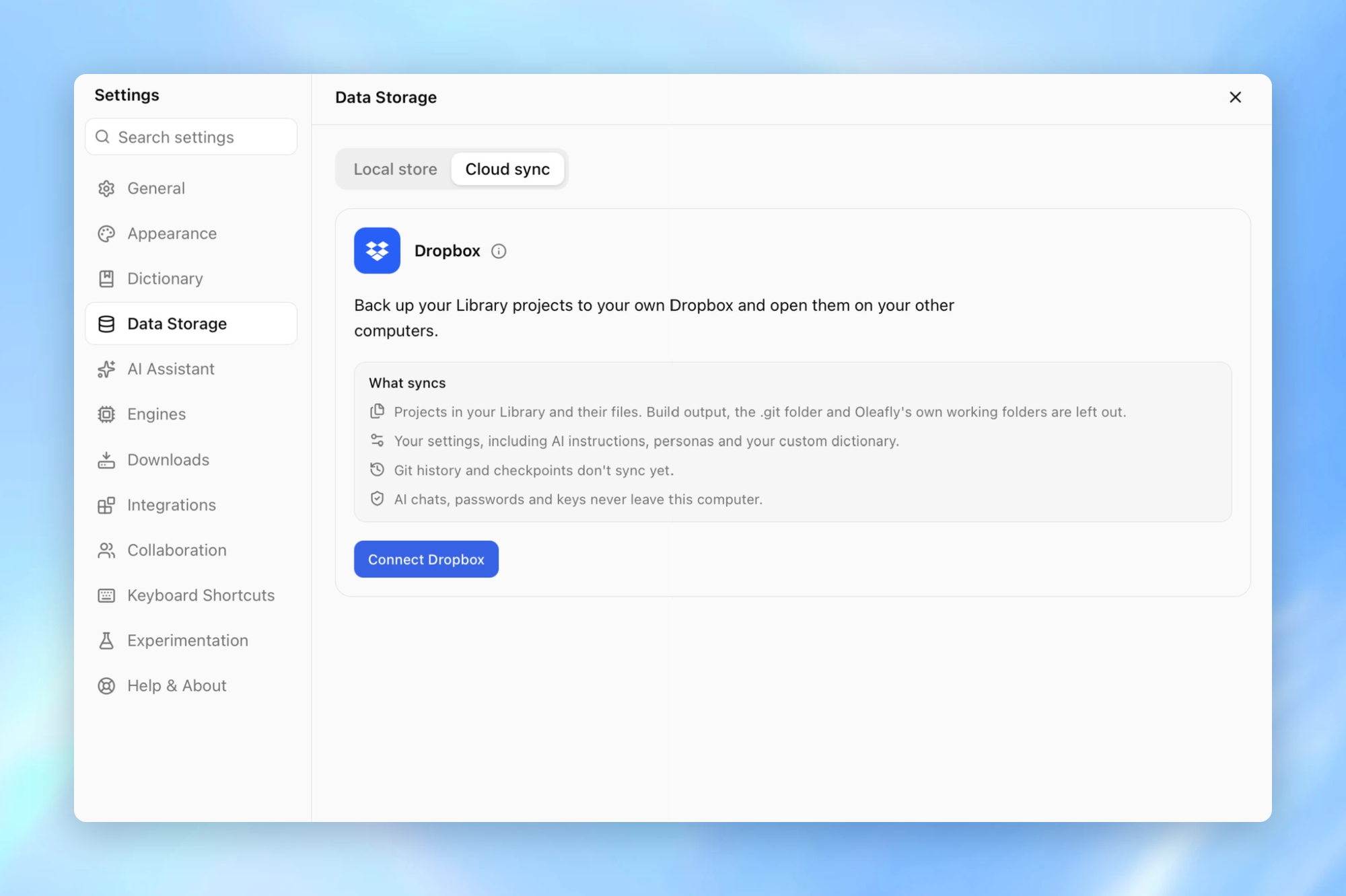Viewport: 1346px width, 896px height.
Task: Click the Experimentation flask icon
Action: pos(106,640)
